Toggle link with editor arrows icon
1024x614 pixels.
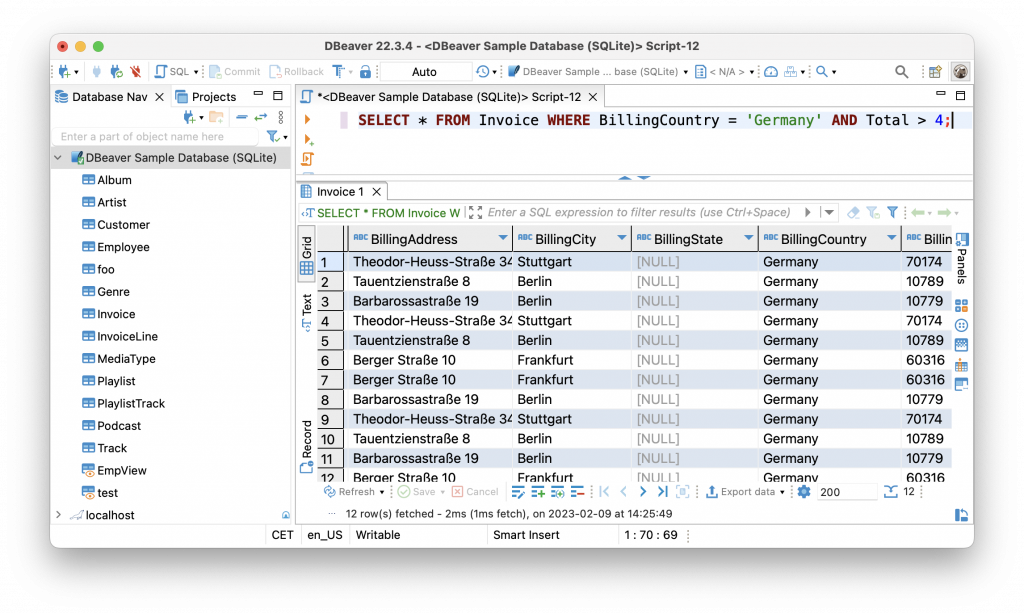tap(261, 117)
